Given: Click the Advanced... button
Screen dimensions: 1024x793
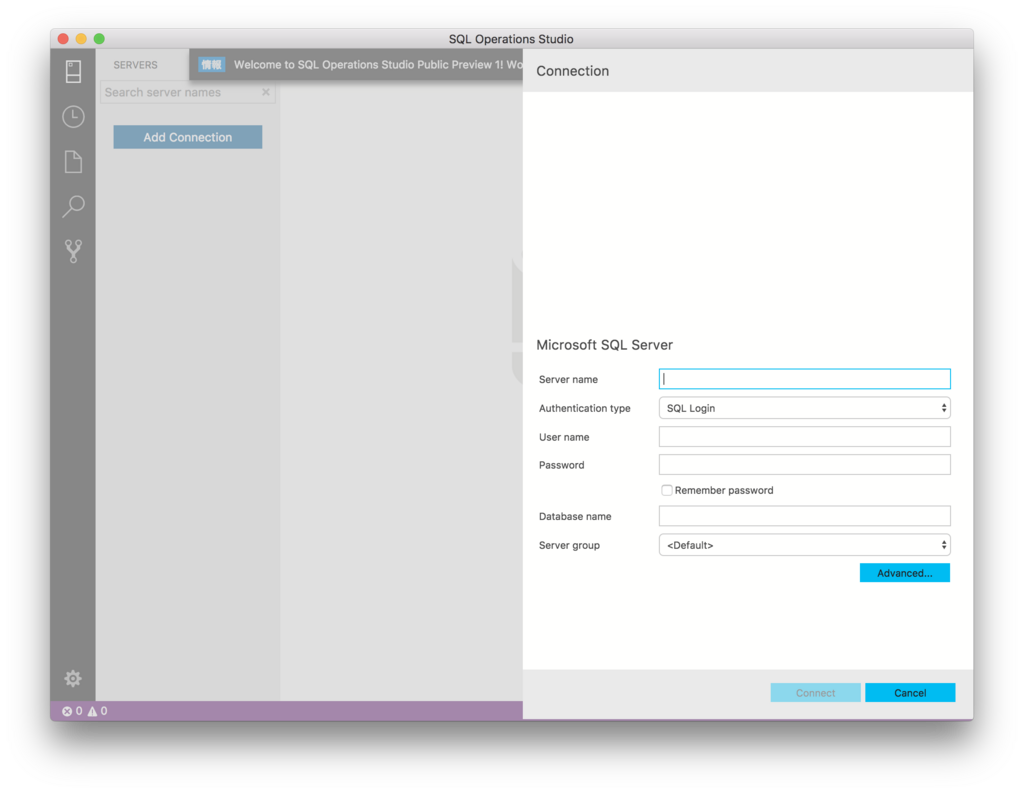Looking at the screenshot, I should [904, 573].
